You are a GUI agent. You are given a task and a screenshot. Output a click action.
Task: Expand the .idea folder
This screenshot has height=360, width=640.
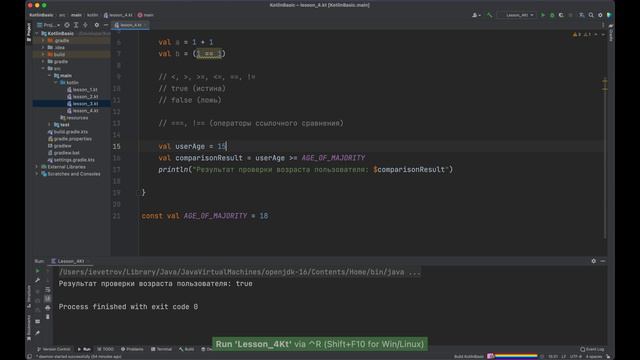click(x=43, y=47)
